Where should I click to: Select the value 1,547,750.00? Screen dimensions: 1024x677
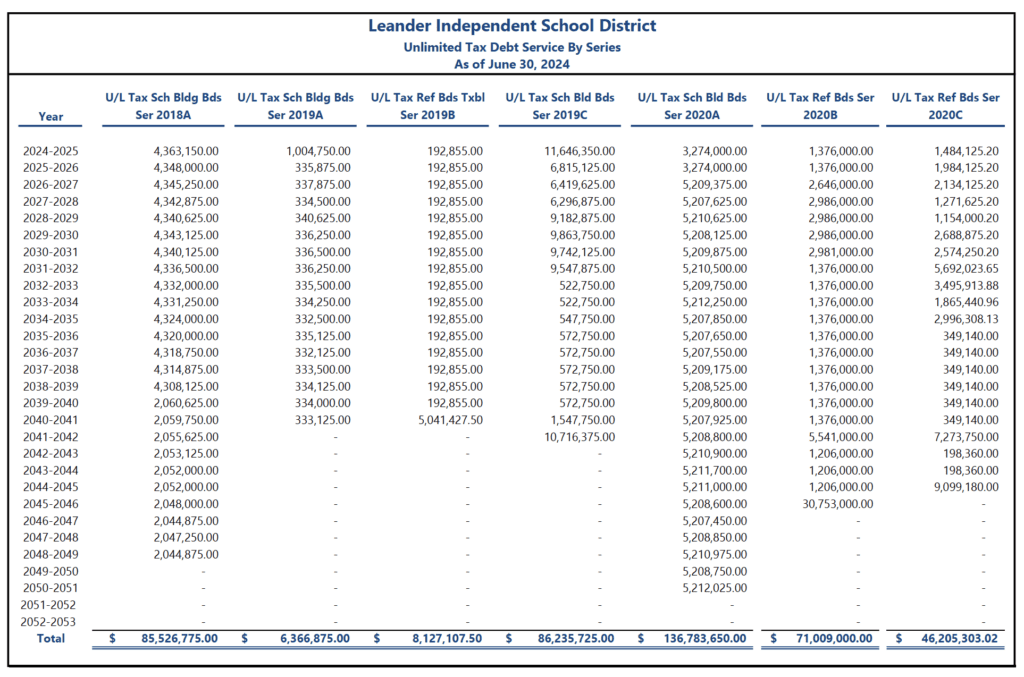(583, 420)
